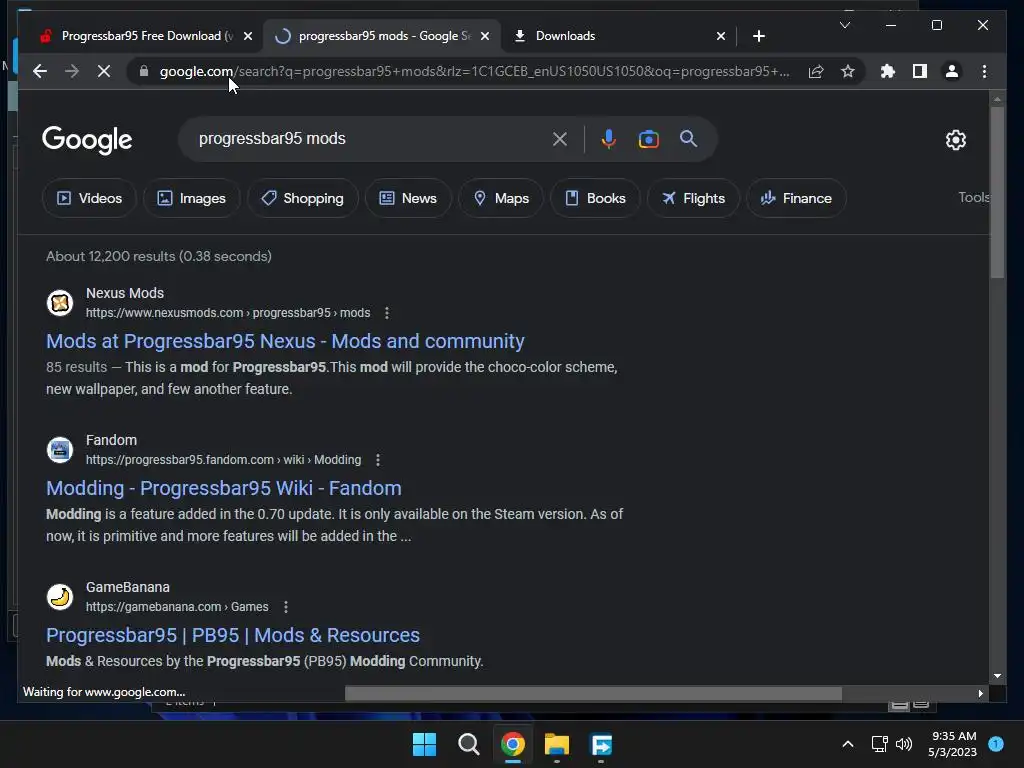Click the Fandom site favicon
The width and height of the screenshot is (1024, 768).
click(x=59, y=450)
